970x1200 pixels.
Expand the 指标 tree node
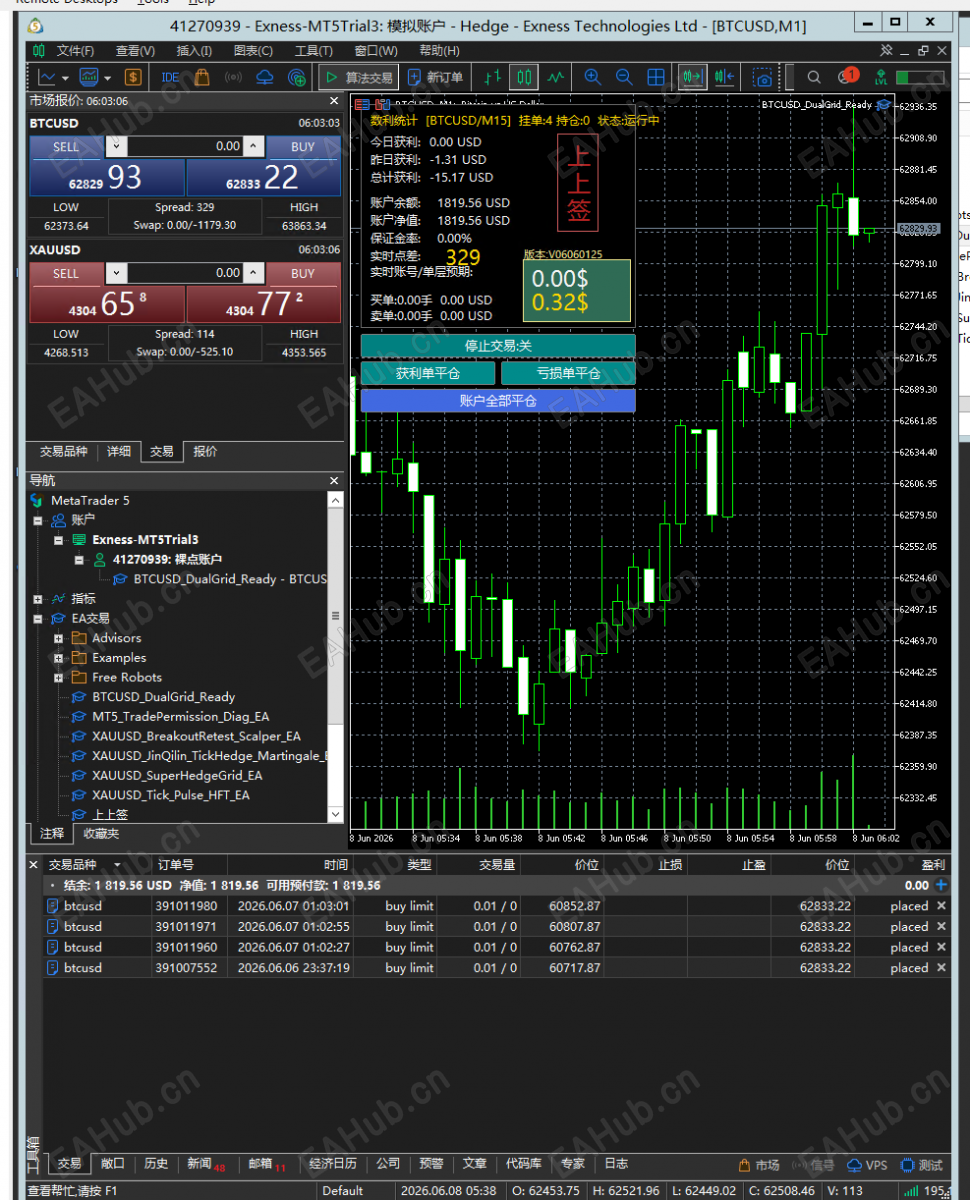tap(38, 599)
